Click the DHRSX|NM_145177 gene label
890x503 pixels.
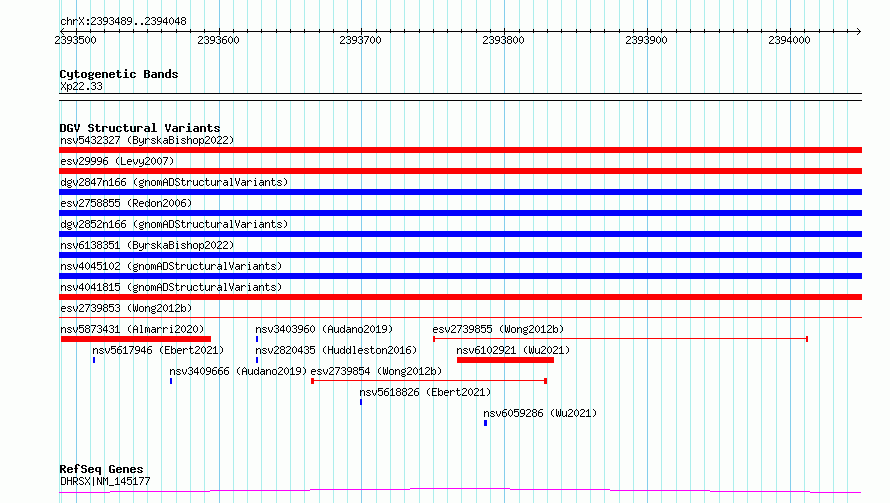105,481
